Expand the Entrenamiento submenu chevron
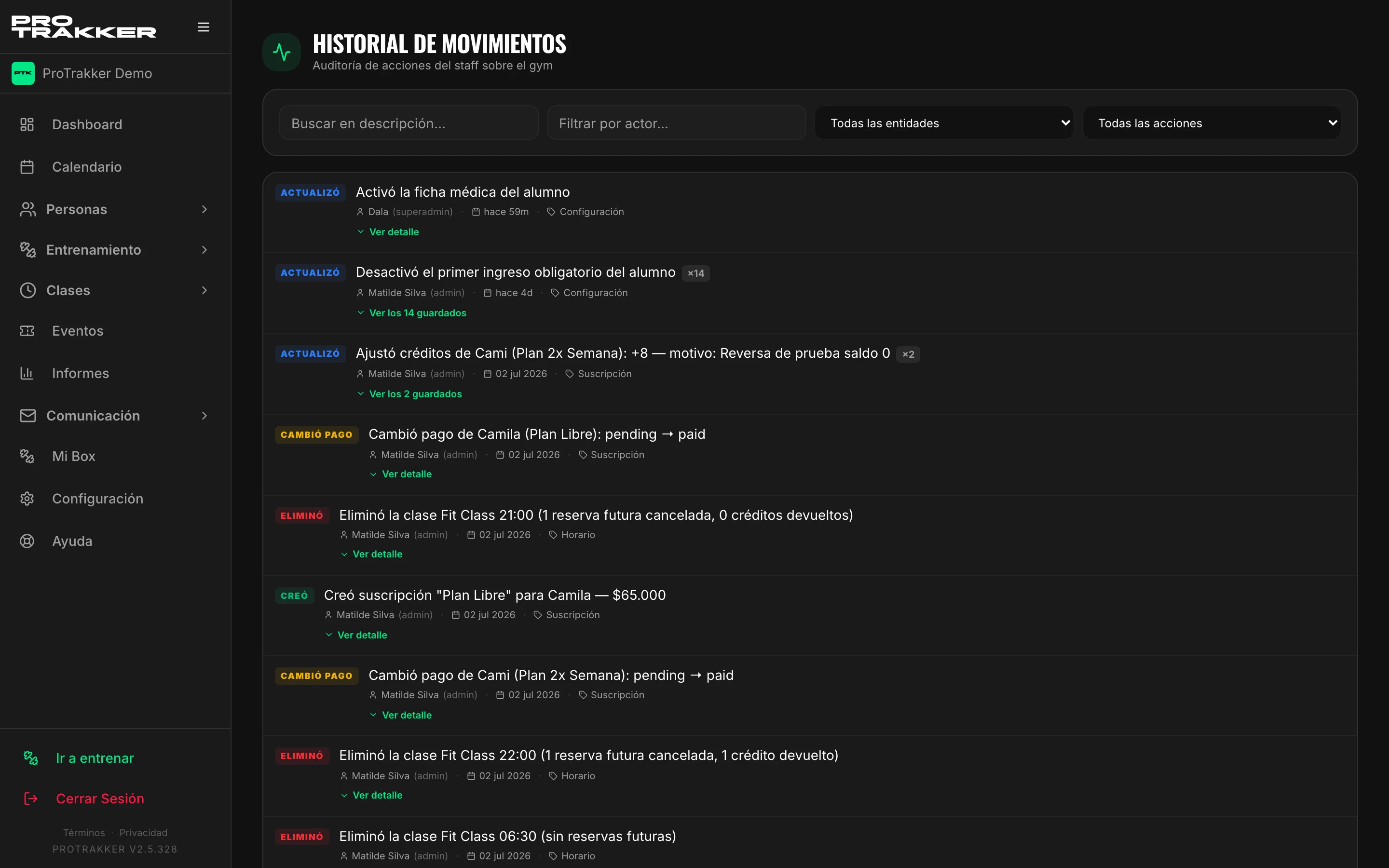Screen dimensions: 1389x868 point(204,250)
